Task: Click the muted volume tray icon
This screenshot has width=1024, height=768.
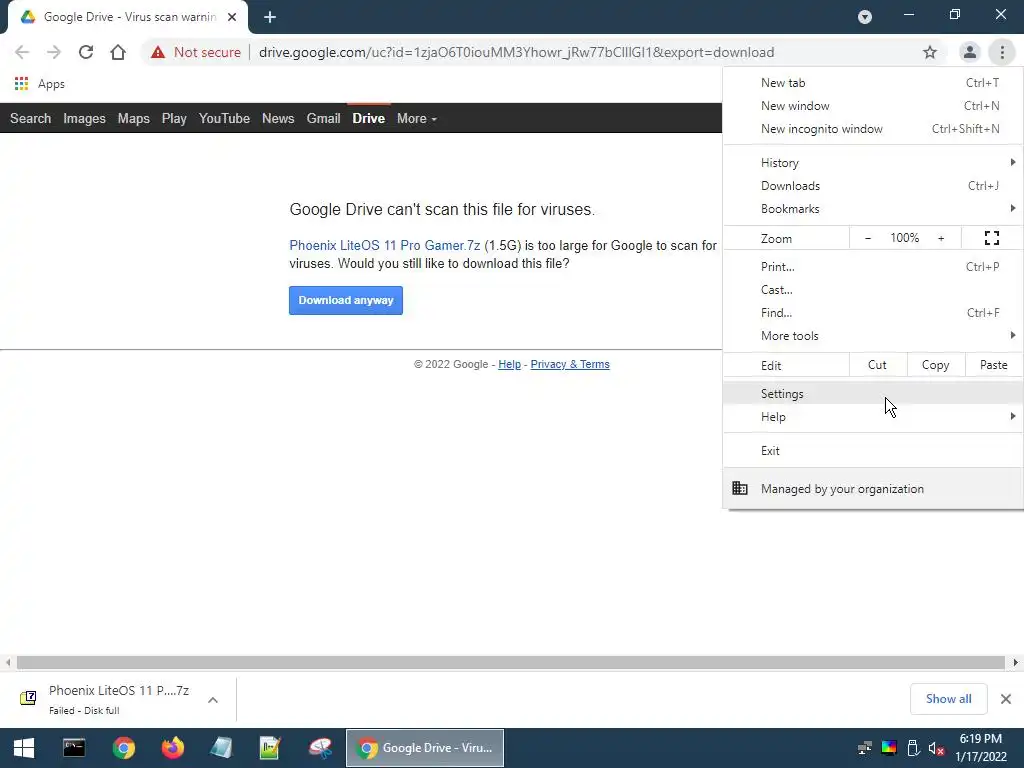Action: (x=936, y=748)
